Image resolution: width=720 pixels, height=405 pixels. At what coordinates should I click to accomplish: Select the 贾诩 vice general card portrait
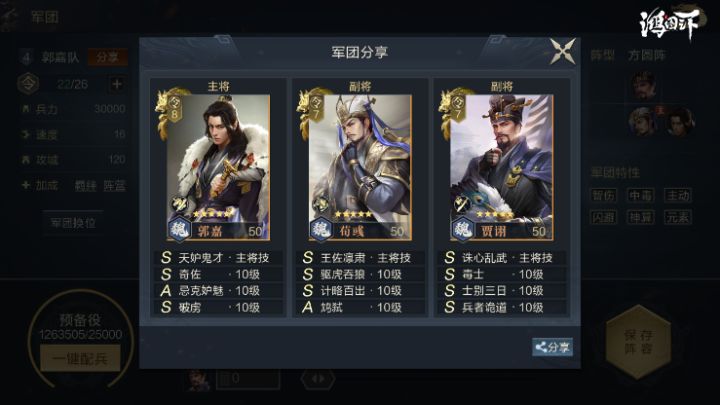[x=502, y=167]
